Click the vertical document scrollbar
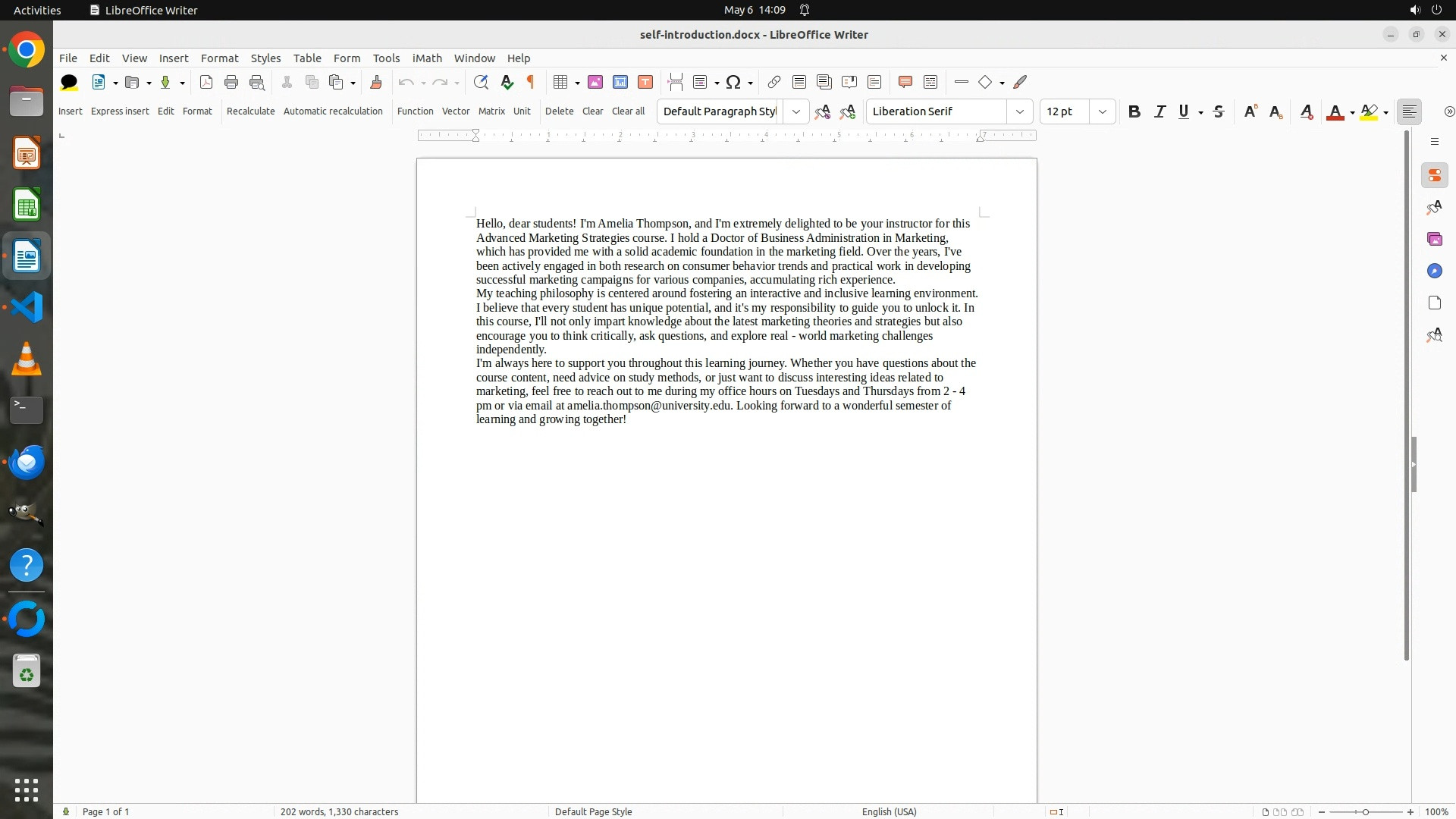The height and width of the screenshot is (819, 1456). tap(1406, 394)
